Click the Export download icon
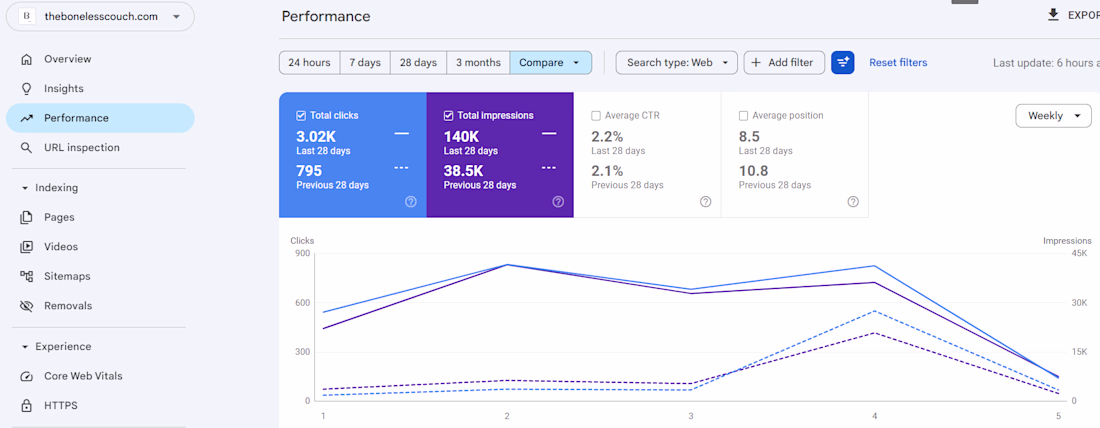 1053,15
